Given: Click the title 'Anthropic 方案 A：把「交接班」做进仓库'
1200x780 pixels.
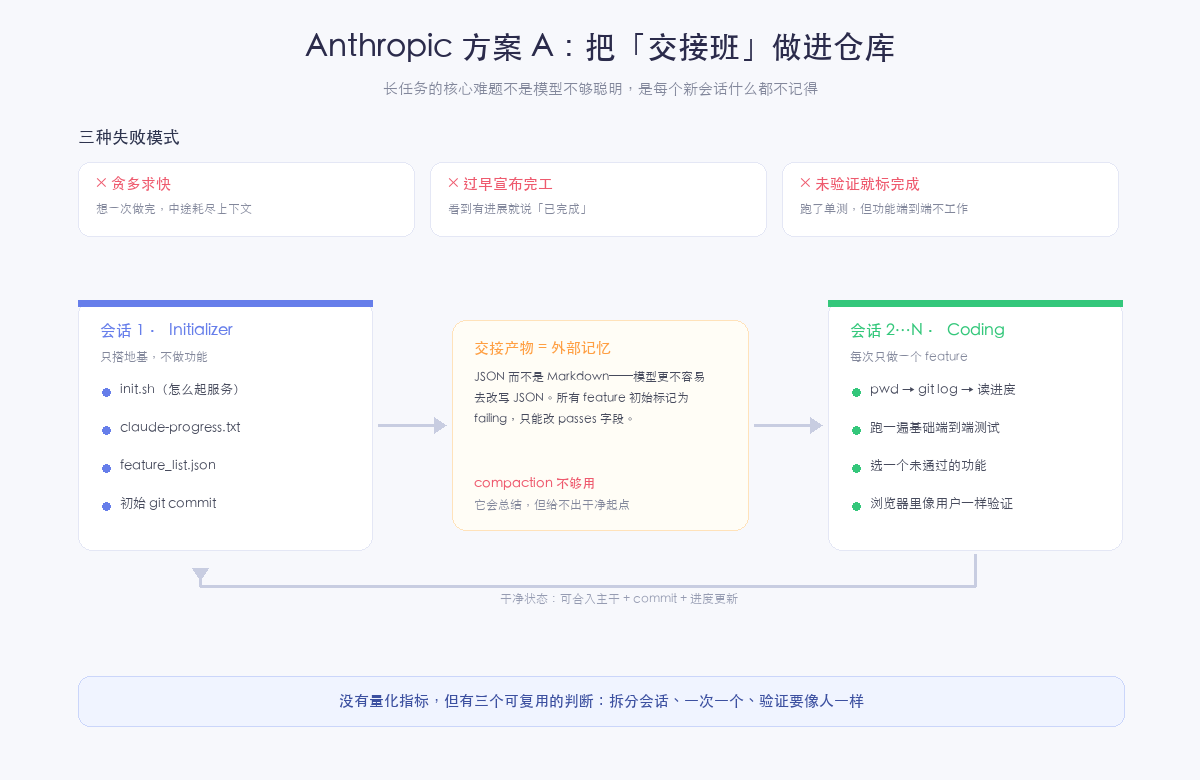Looking at the screenshot, I should (x=600, y=46).
